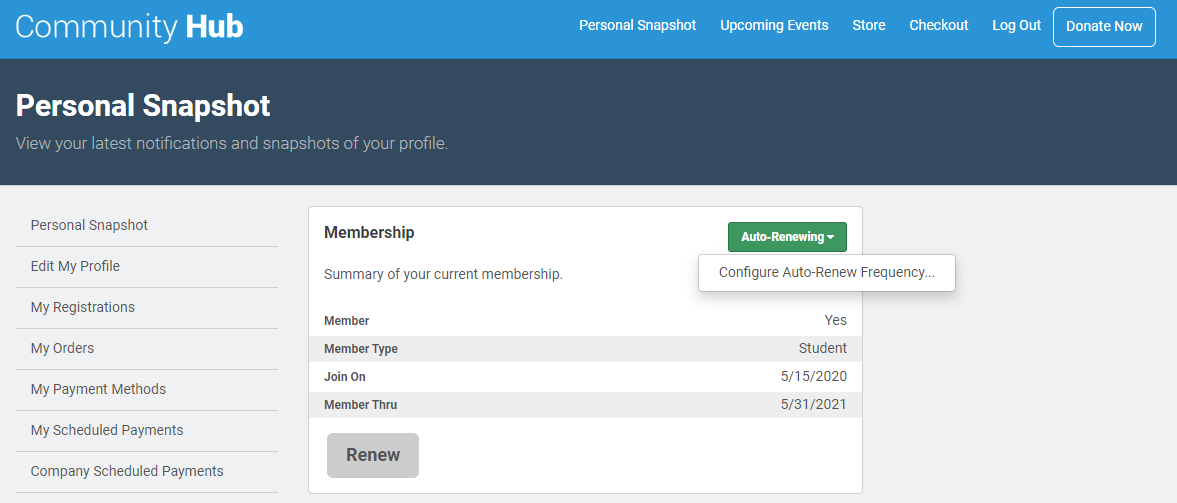Viewport: 1177px width, 503px height.
Task: Go to My Payment Methods
Action: (98, 389)
